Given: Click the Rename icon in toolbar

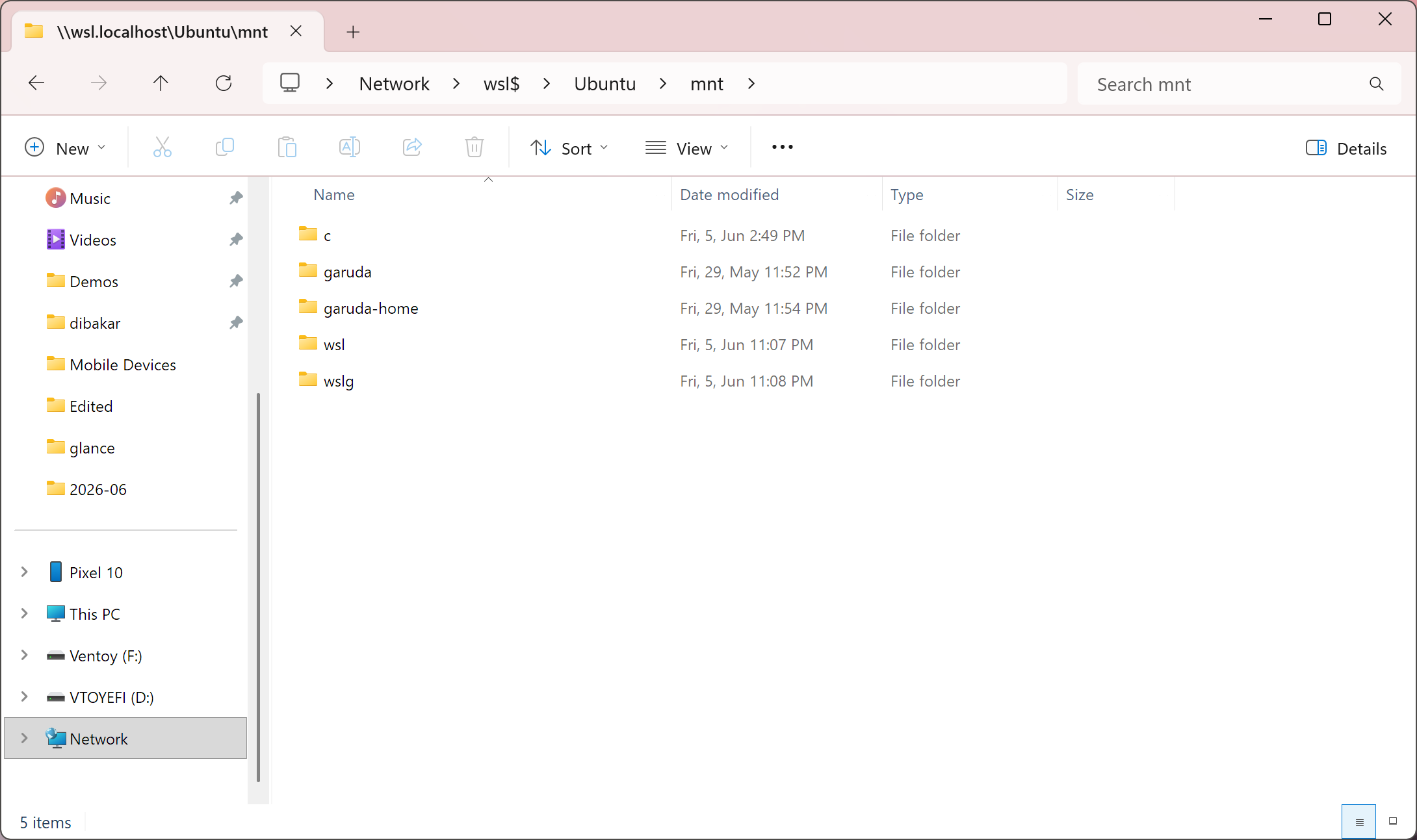Looking at the screenshot, I should pyautogui.click(x=350, y=147).
